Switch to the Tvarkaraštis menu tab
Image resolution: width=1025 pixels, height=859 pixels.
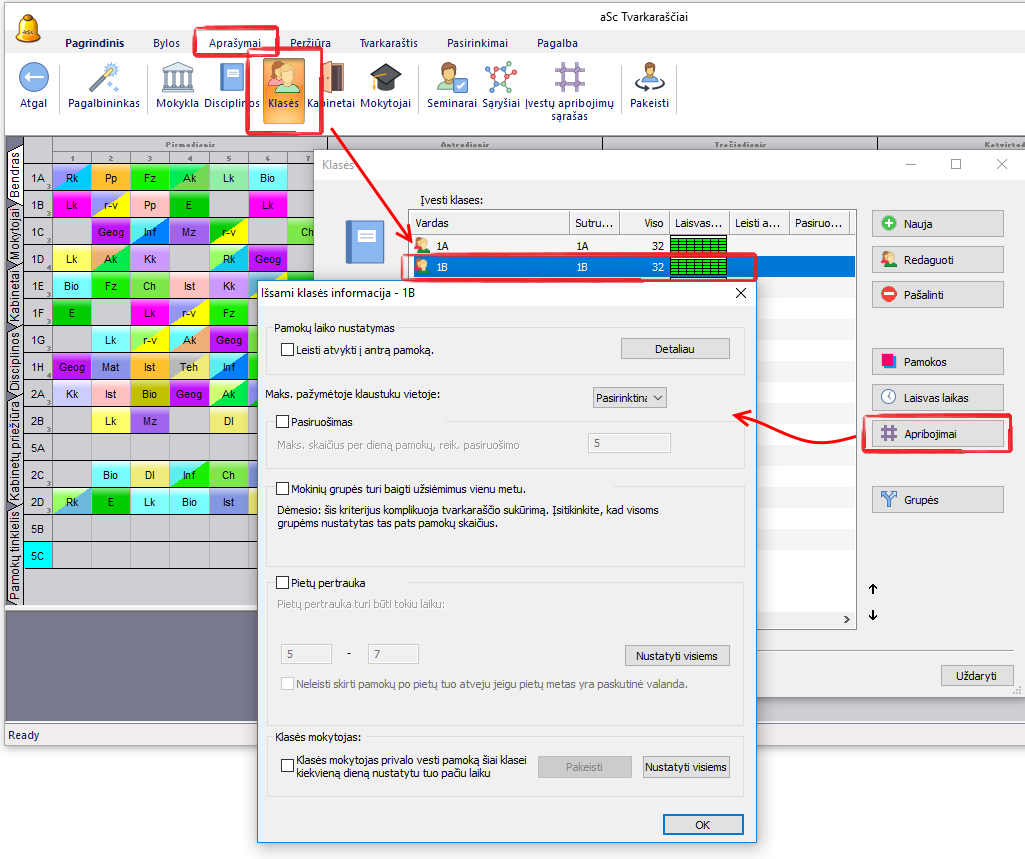pos(391,43)
